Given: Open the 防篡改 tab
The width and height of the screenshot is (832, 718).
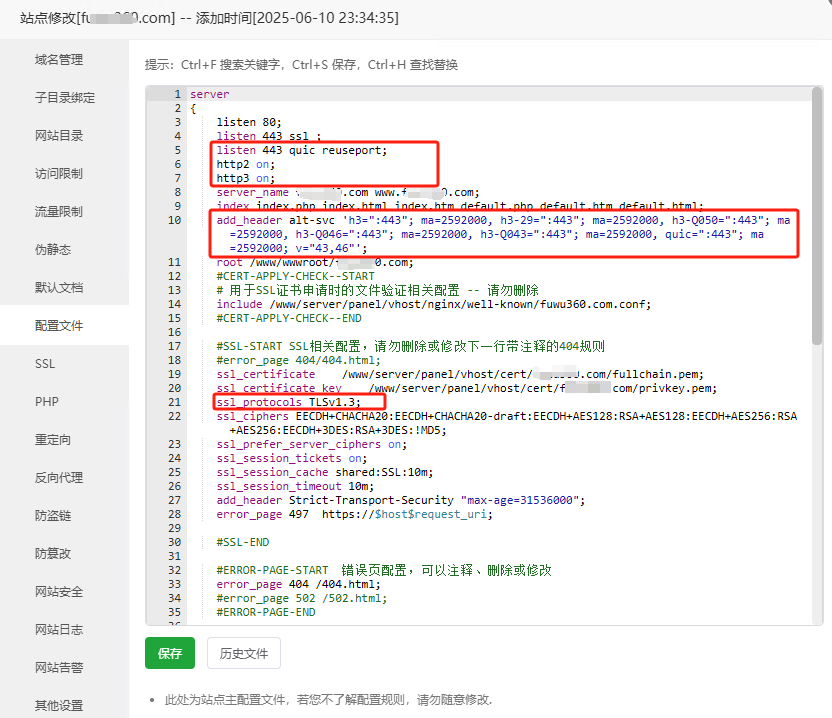Looking at the screenshot, I should coord(53,553).
